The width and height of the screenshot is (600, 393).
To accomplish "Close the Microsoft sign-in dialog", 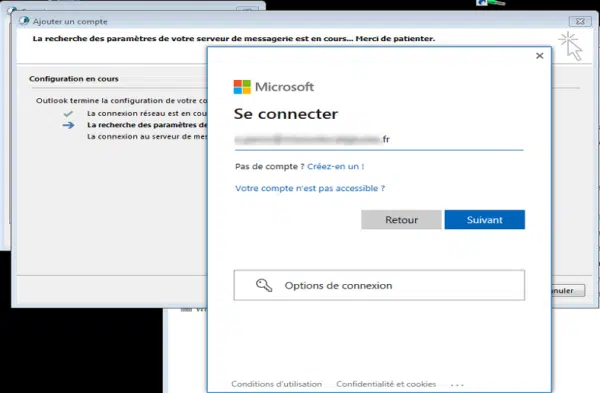I will pyautogui.click(x=540, y=56).
